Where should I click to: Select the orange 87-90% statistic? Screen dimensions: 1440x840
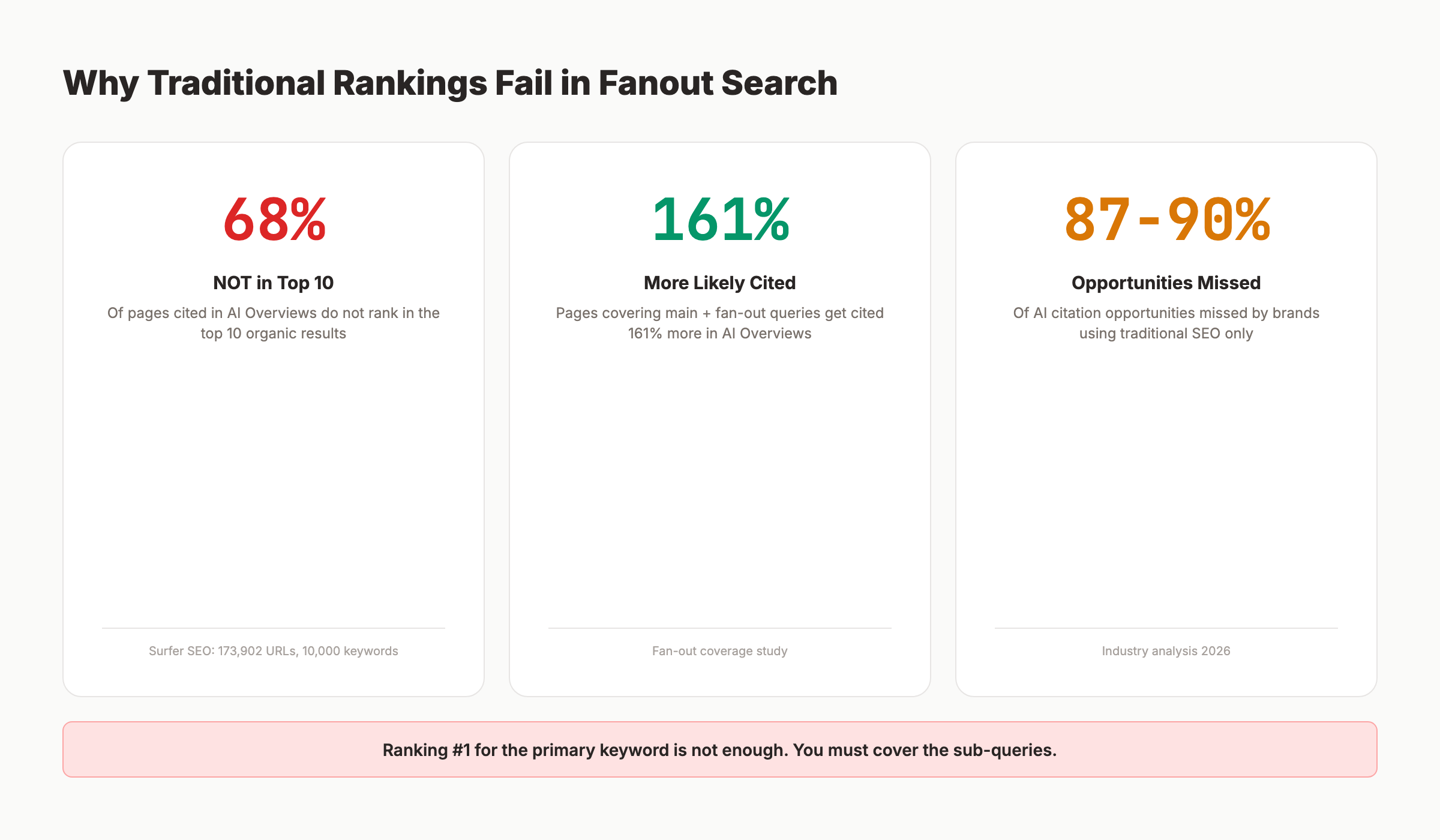point(1166,220)
